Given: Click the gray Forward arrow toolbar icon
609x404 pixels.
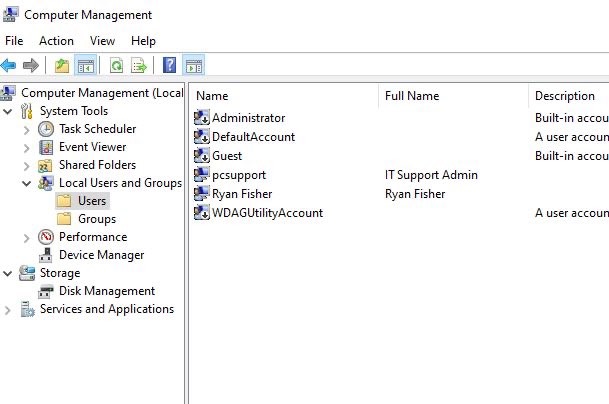Looking at the screenshot, I should [x=31, y=65].
